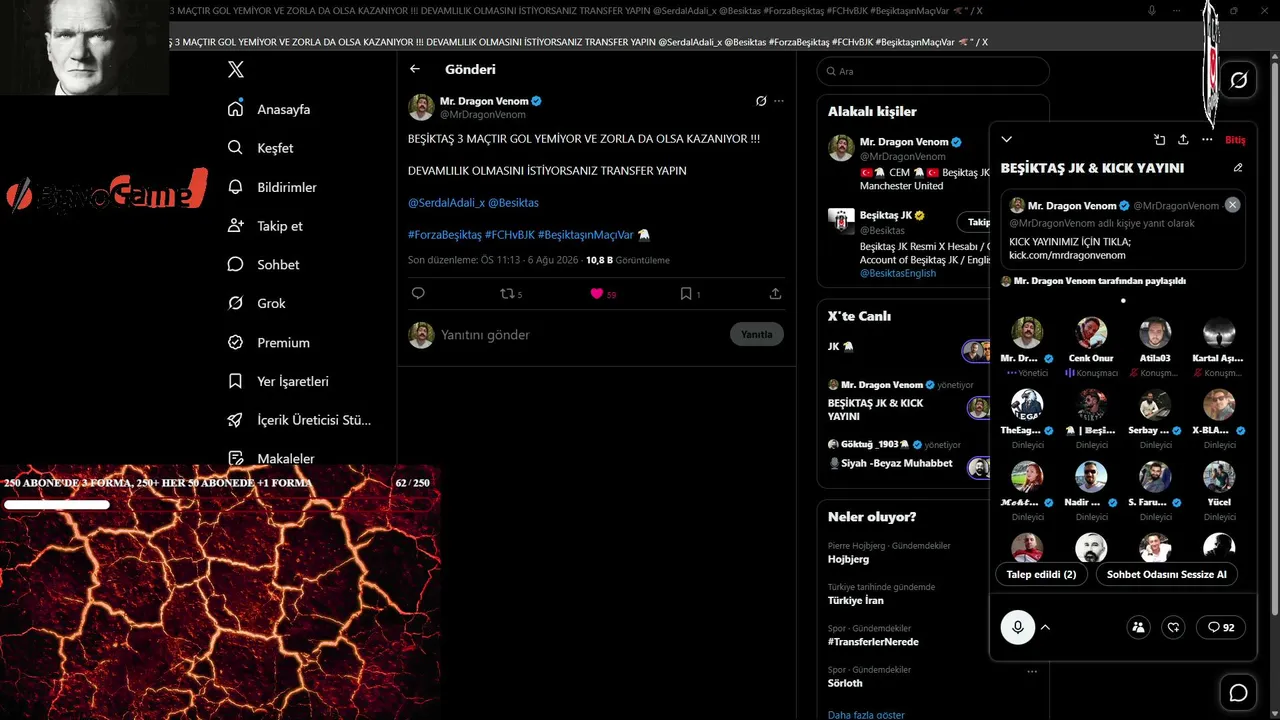Open the space comments showing 92
This screenshot has height=720, width=1280.
tap(1221, 627)
